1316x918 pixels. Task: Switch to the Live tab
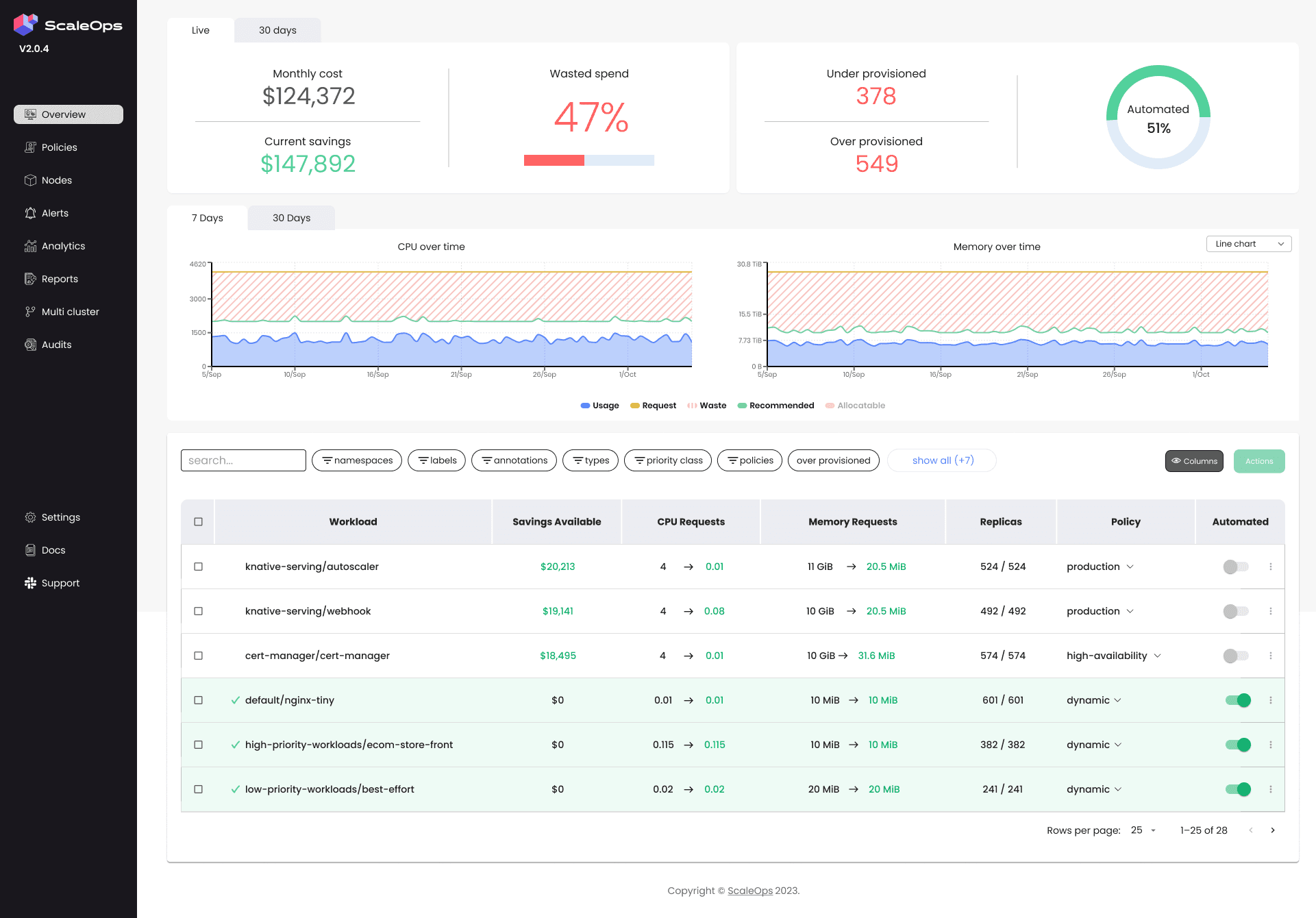(200, 29)
